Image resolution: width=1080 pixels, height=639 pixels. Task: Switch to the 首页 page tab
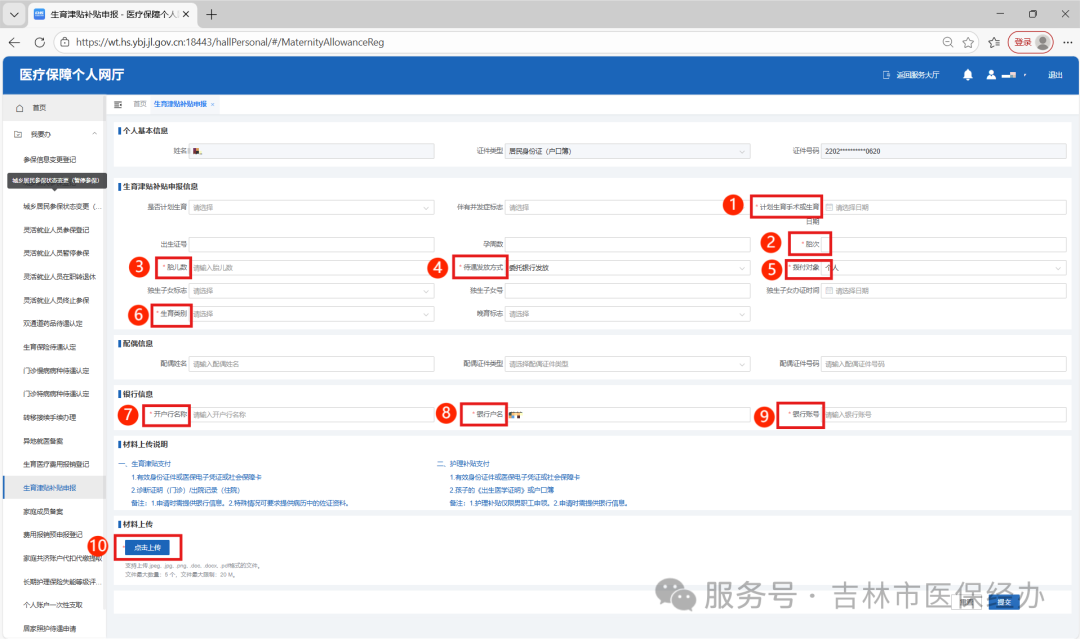(x=140, y=104)
